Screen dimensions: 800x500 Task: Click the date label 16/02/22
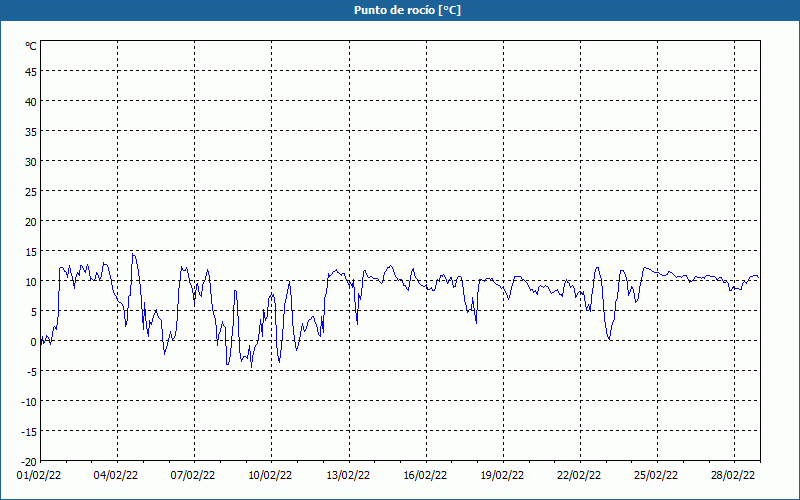pos(425,476)
